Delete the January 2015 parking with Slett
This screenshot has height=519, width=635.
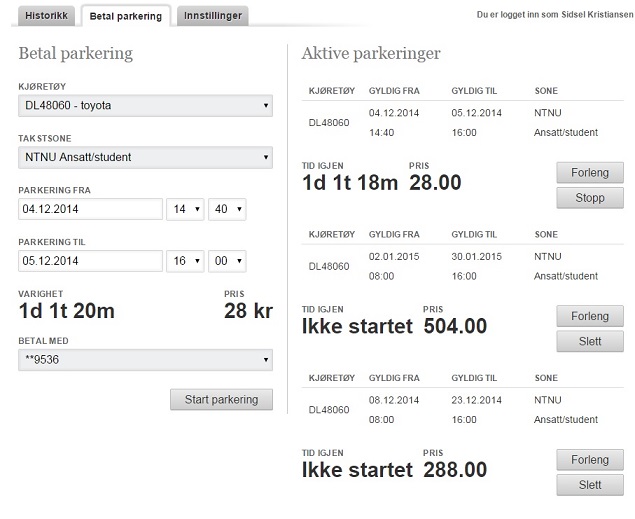[590, 341]
